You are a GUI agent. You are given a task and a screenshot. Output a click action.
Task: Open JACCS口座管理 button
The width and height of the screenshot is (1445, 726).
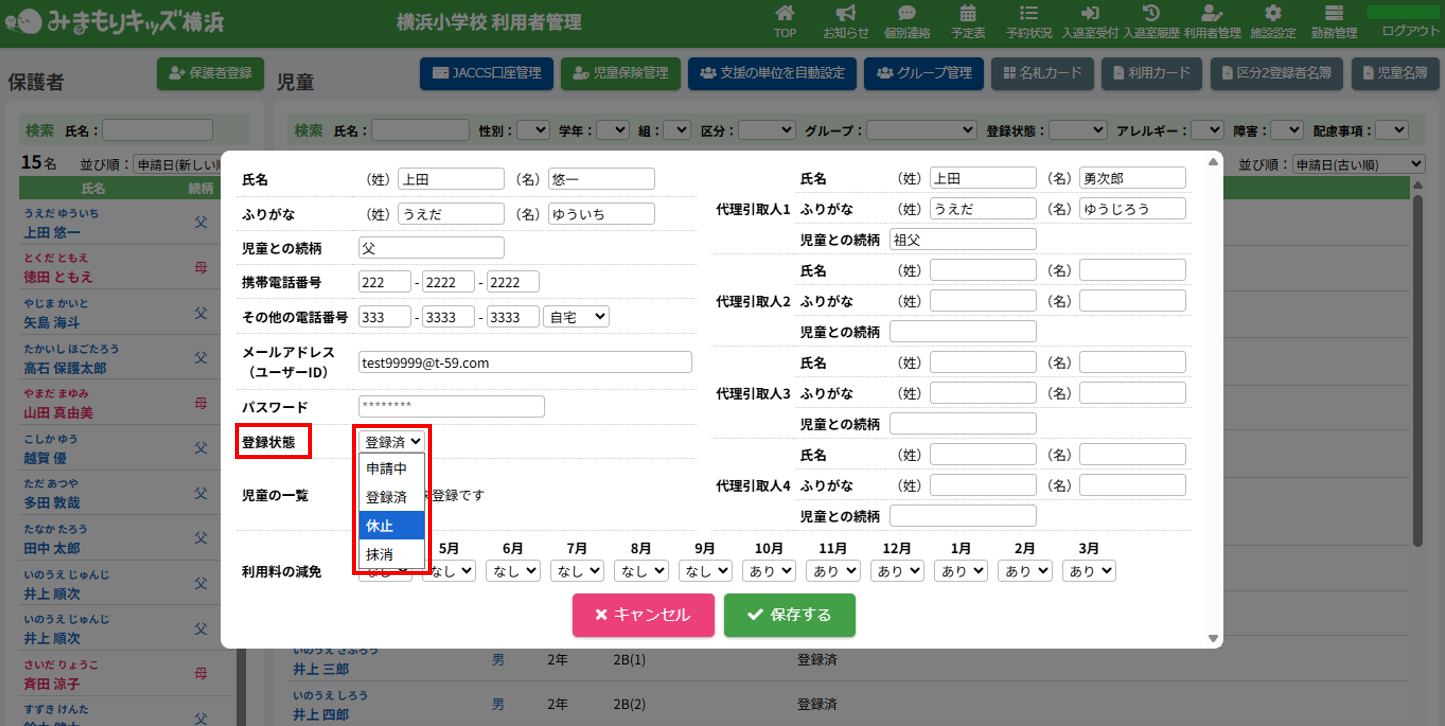(x=486, y=73)
